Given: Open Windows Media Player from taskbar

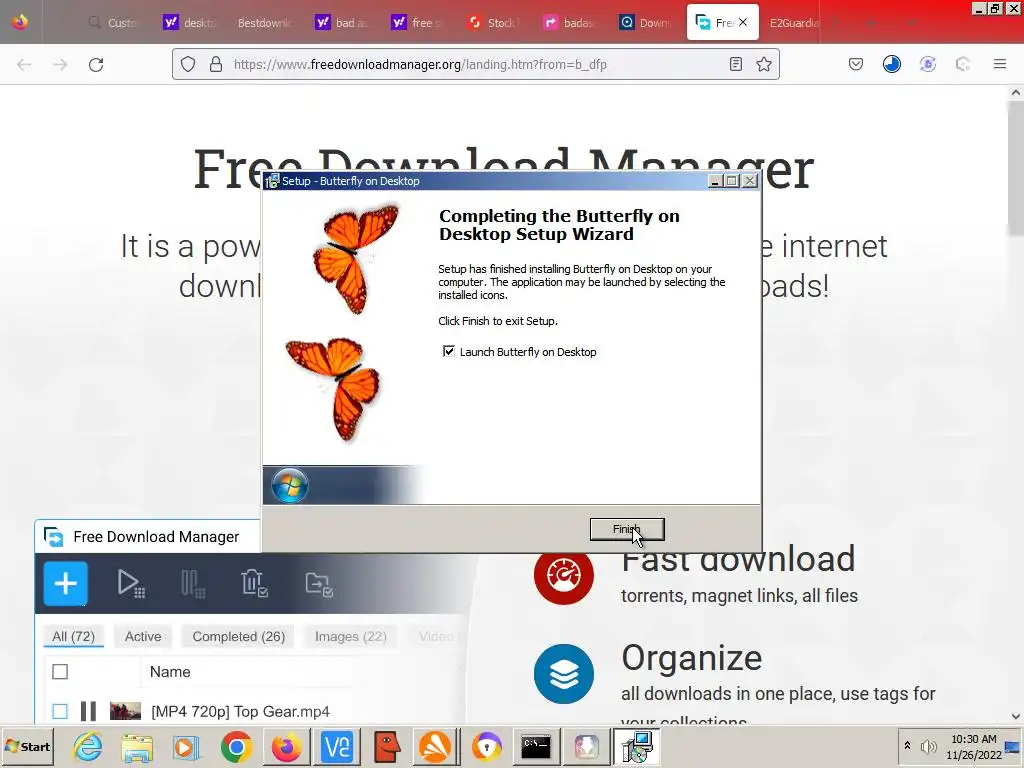Looking at the screenshot, I should pos(187,747).
